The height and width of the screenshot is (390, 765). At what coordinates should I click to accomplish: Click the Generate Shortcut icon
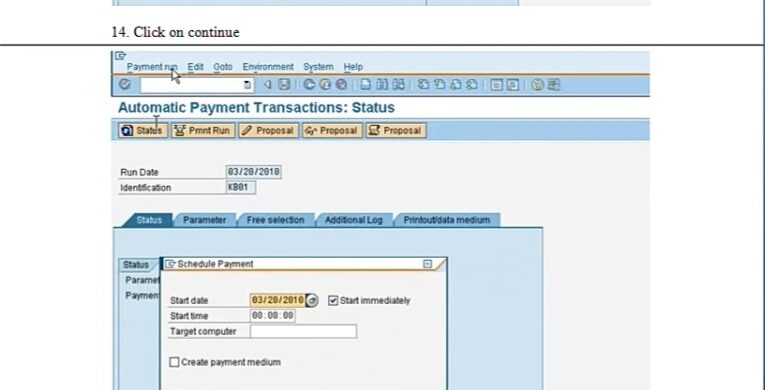(x=512, y=84)
